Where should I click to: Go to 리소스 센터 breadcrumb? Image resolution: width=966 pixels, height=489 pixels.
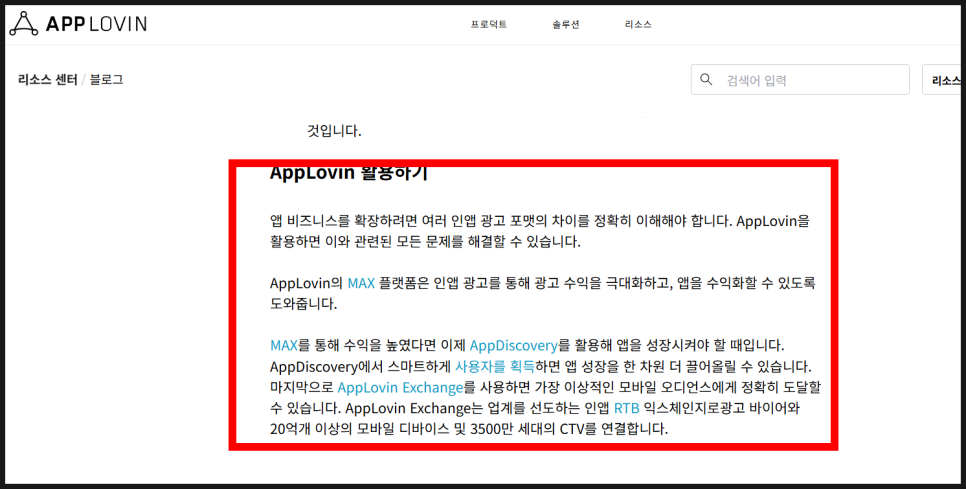47,79
